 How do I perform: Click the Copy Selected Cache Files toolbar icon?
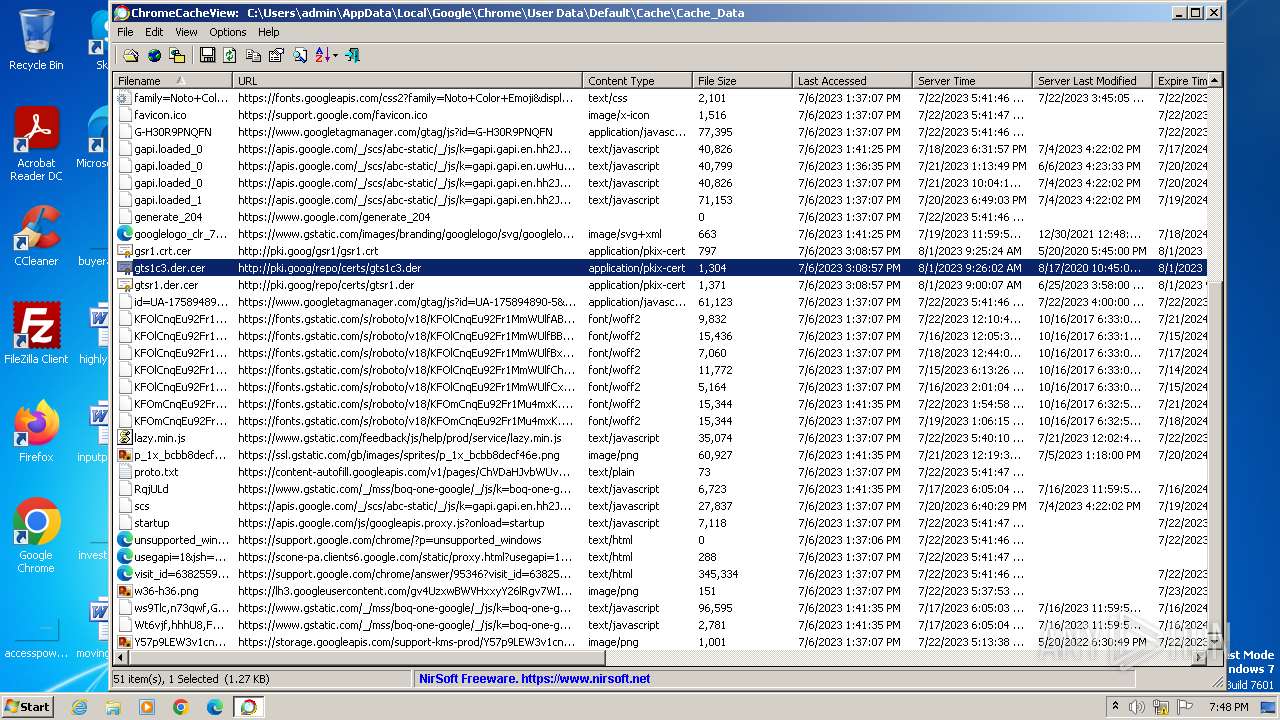pyautogui.click(x=177, y=56)
